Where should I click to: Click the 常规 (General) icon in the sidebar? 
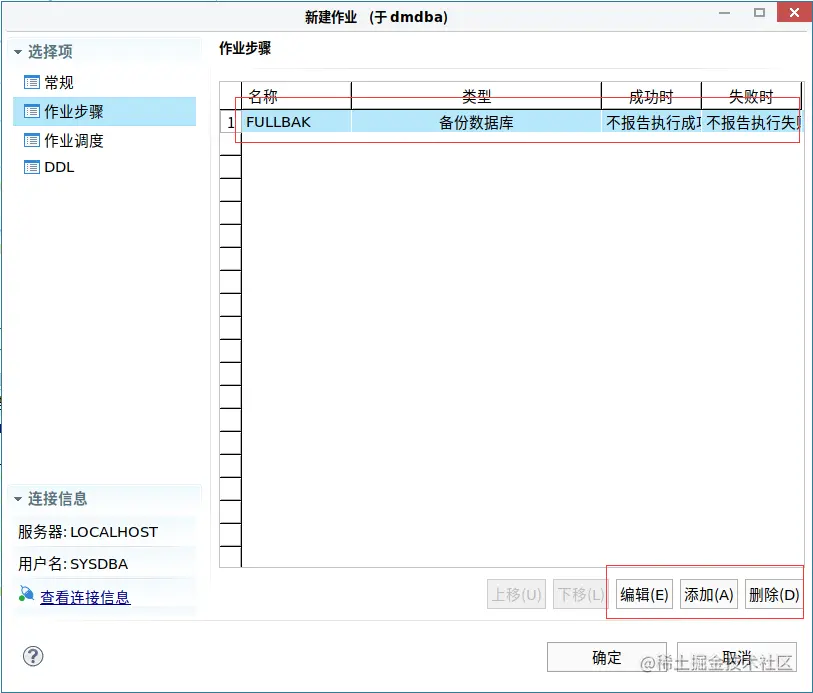(34, 82)
